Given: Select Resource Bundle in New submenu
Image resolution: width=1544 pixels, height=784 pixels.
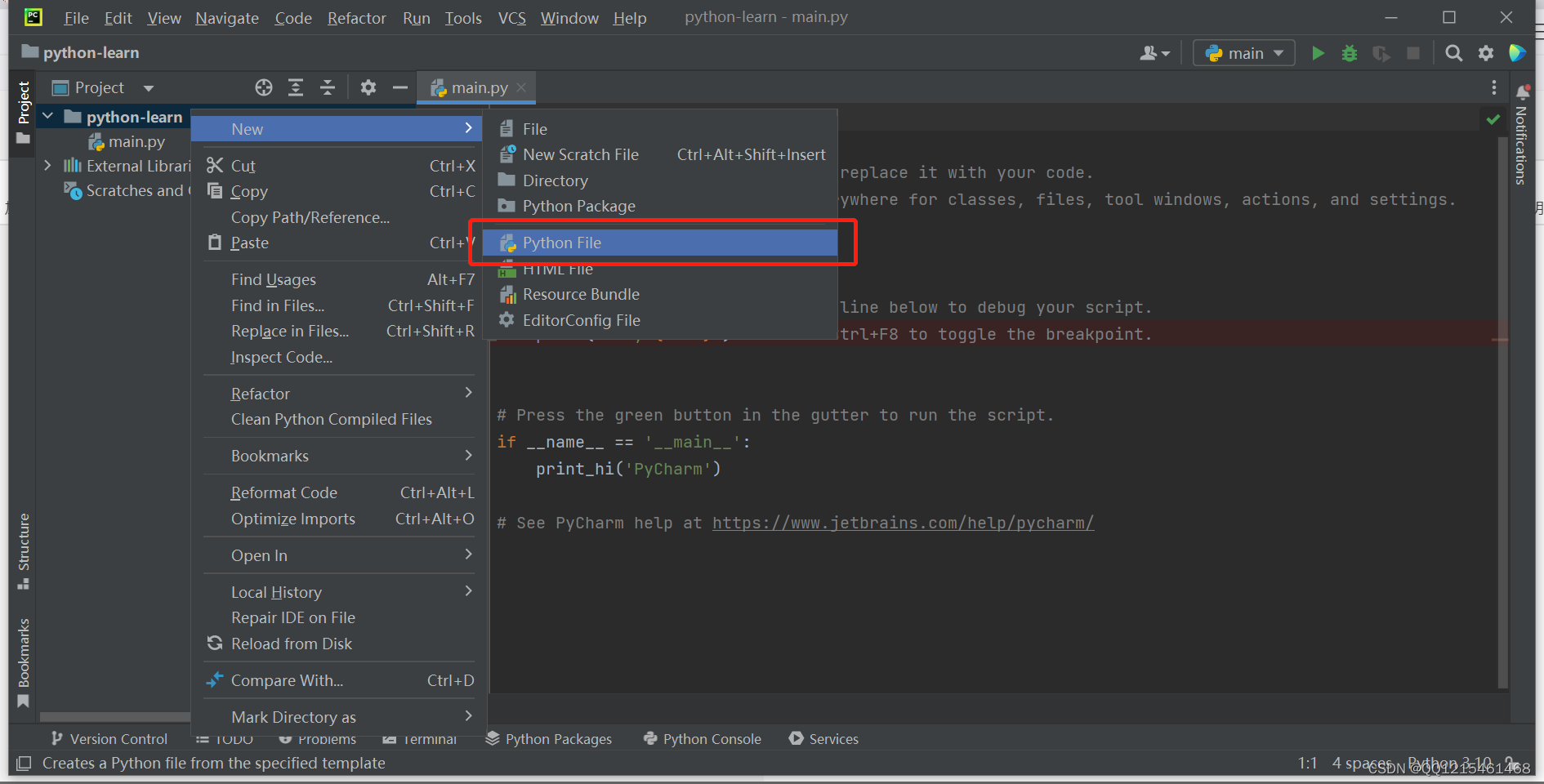Looking at the screenshot, I should tap(660, 294).
